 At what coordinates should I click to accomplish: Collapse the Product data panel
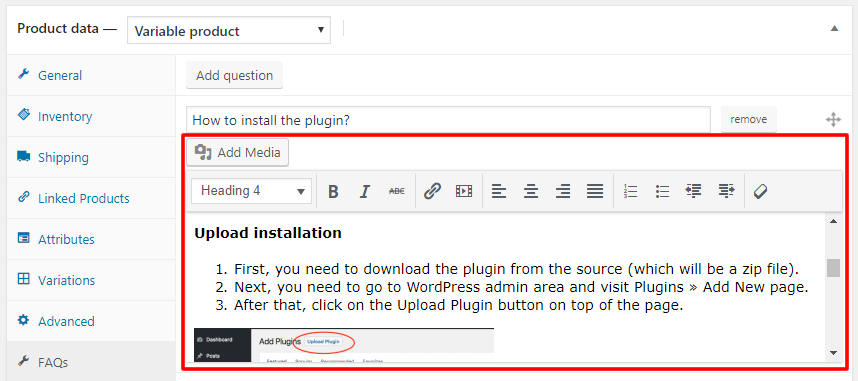834,28
